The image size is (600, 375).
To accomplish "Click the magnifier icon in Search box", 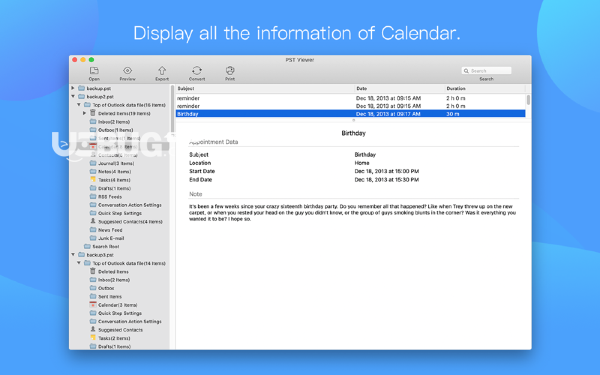I will click(466, 71).
